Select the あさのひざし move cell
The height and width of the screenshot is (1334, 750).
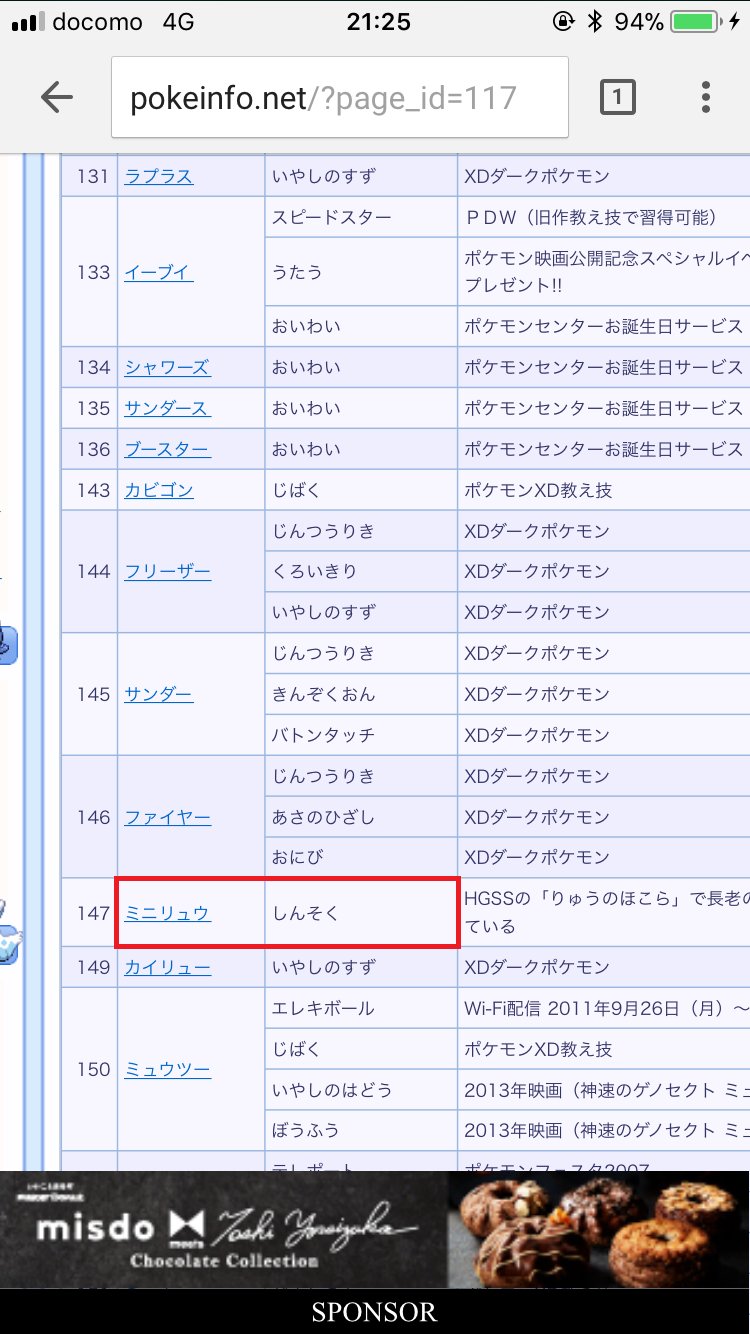(361, 817)
